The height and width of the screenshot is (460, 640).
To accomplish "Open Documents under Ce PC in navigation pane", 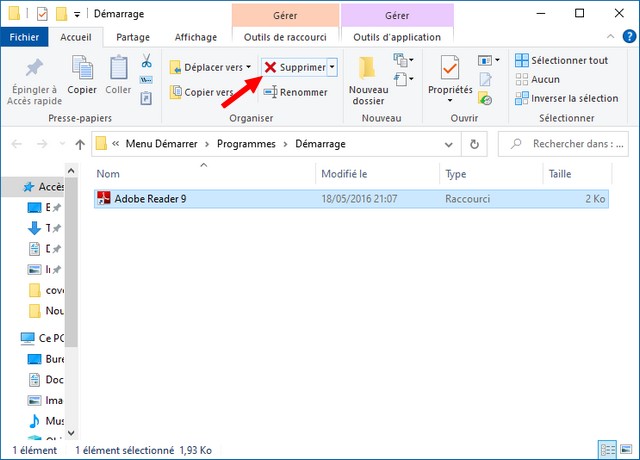I will pyautogui.click(x=45, y=380).
